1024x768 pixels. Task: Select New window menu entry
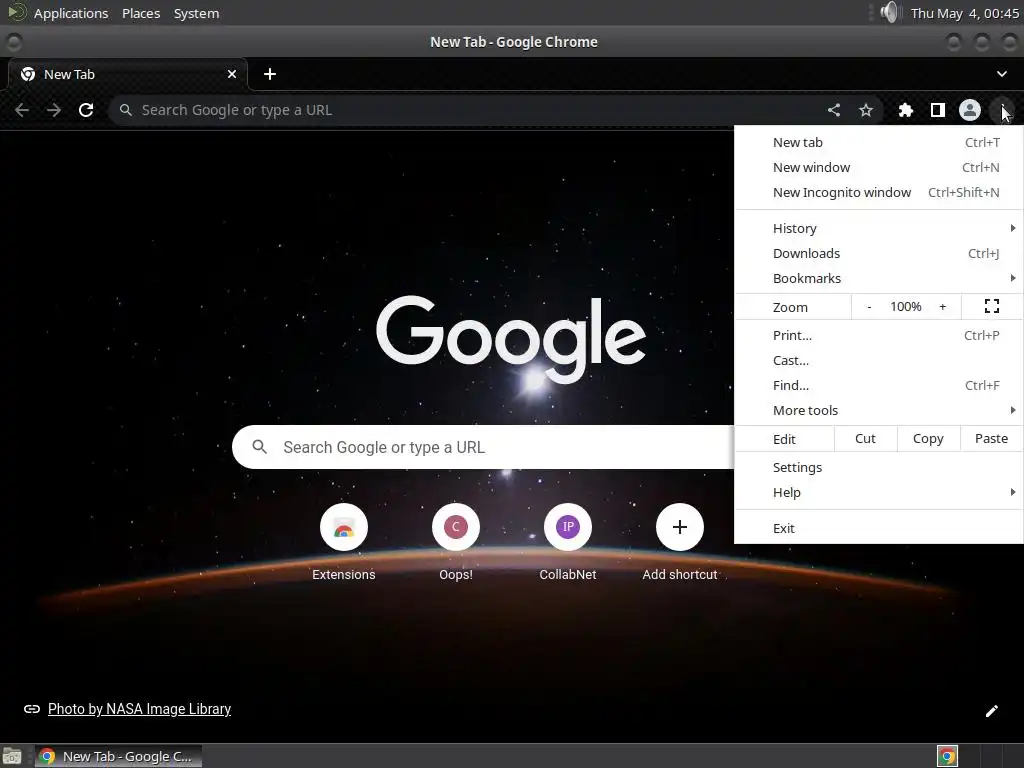point(878,167)
